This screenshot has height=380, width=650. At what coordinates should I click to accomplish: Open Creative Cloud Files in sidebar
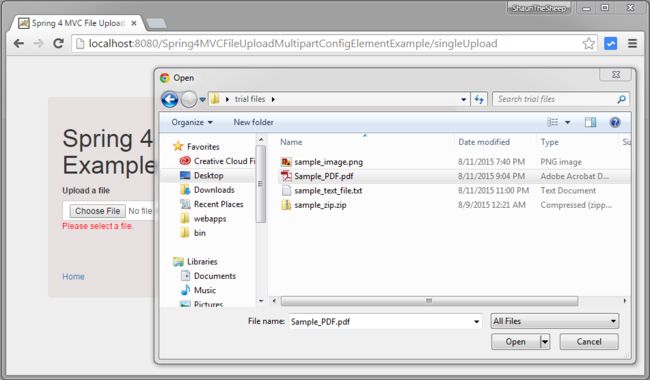point(217,161)
